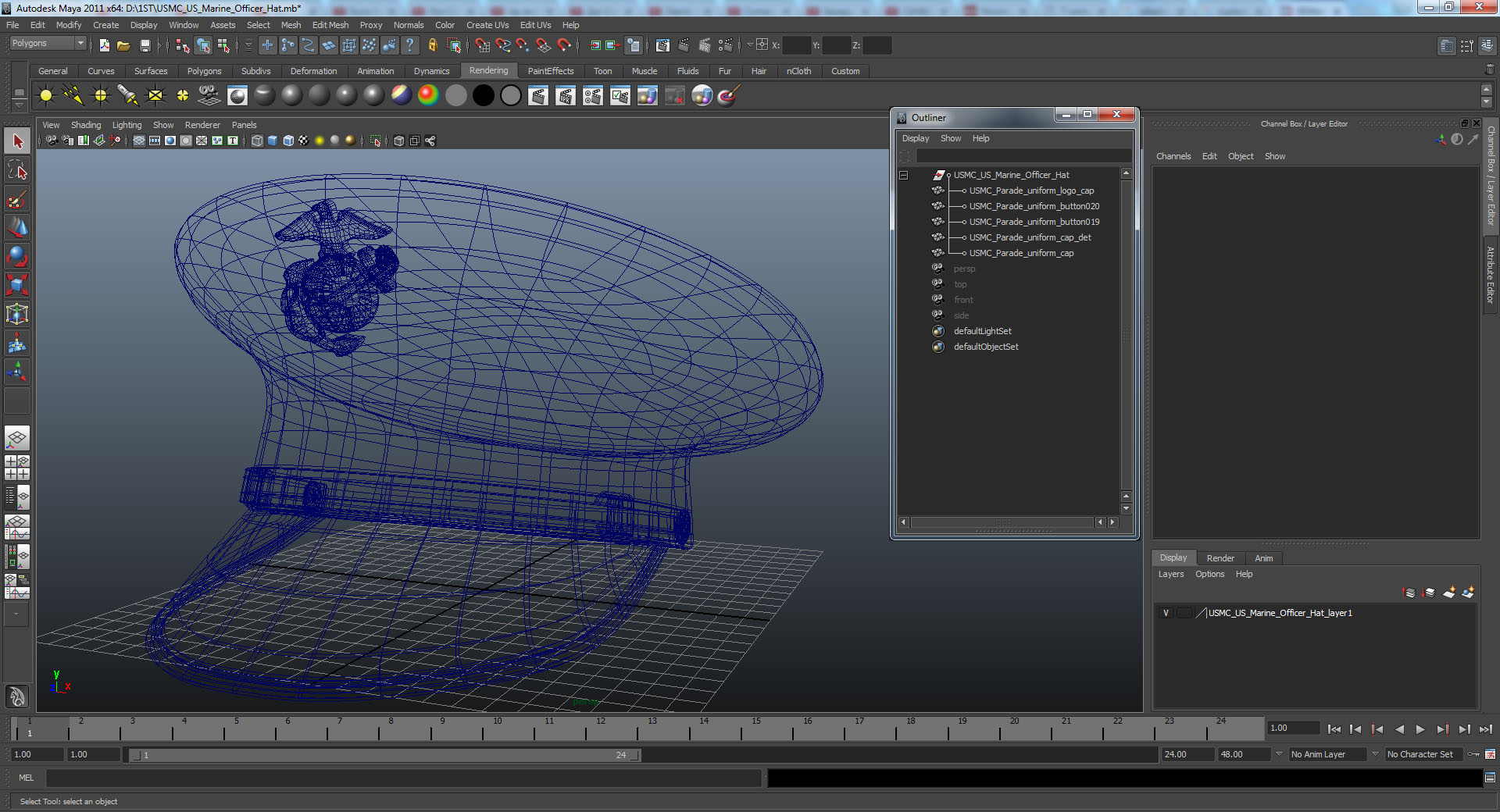Image resolution: width=1500 pixels, height=812 pixels.
Task: Create a directional light from the shelf
Action: pyautogui.click(x=73, y=95)
